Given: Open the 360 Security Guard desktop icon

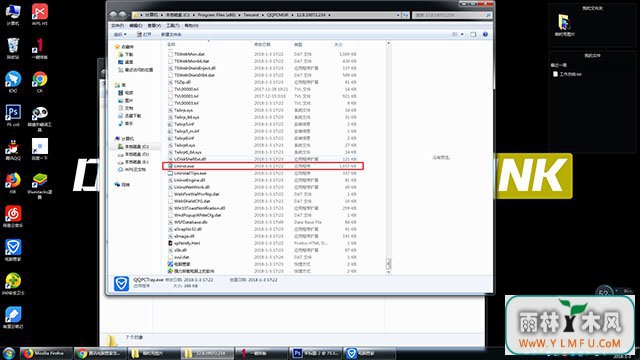Looking at the screenshot, I should tap(13, 283).
